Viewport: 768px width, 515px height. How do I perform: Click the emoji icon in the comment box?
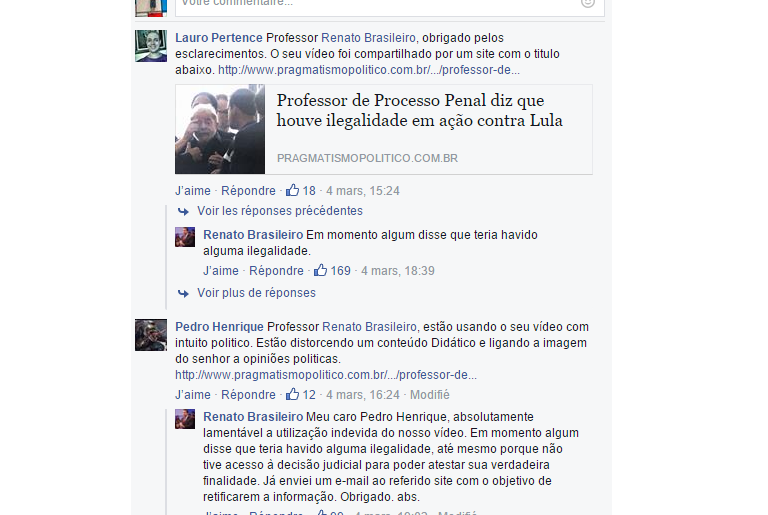[x=588, y=3]
